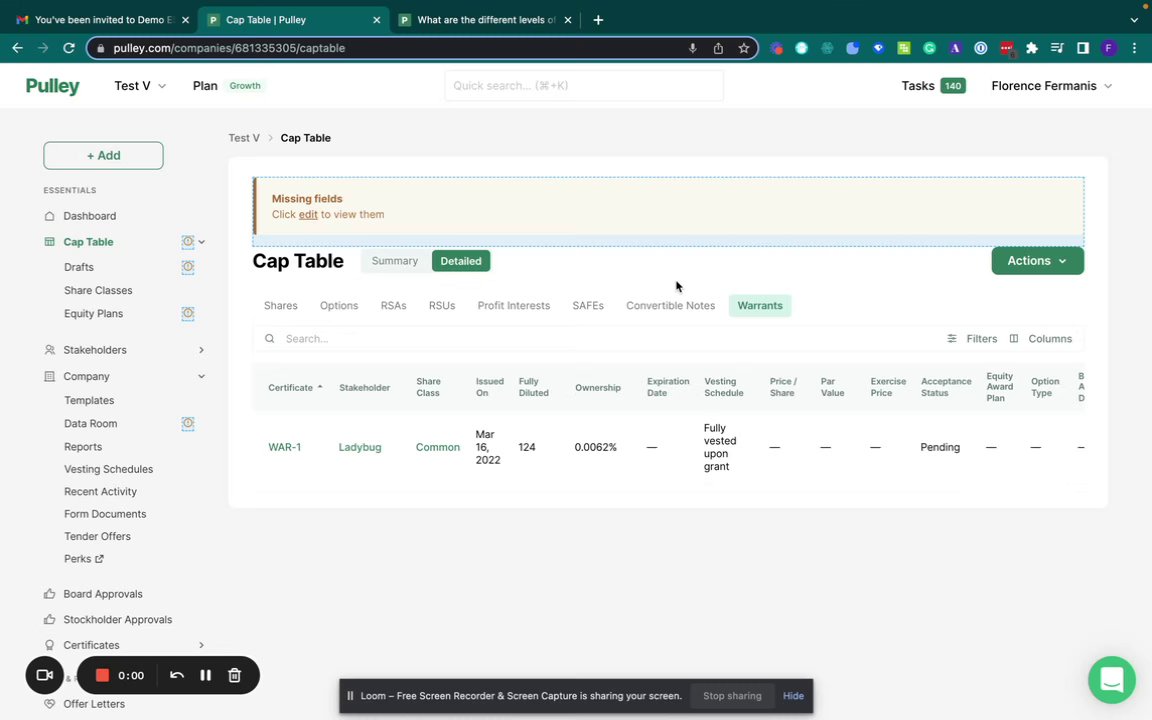Open the Ladybug stakeholder link
The width and height of the screenshot is (1152, 720).
[x=360, y=447]
